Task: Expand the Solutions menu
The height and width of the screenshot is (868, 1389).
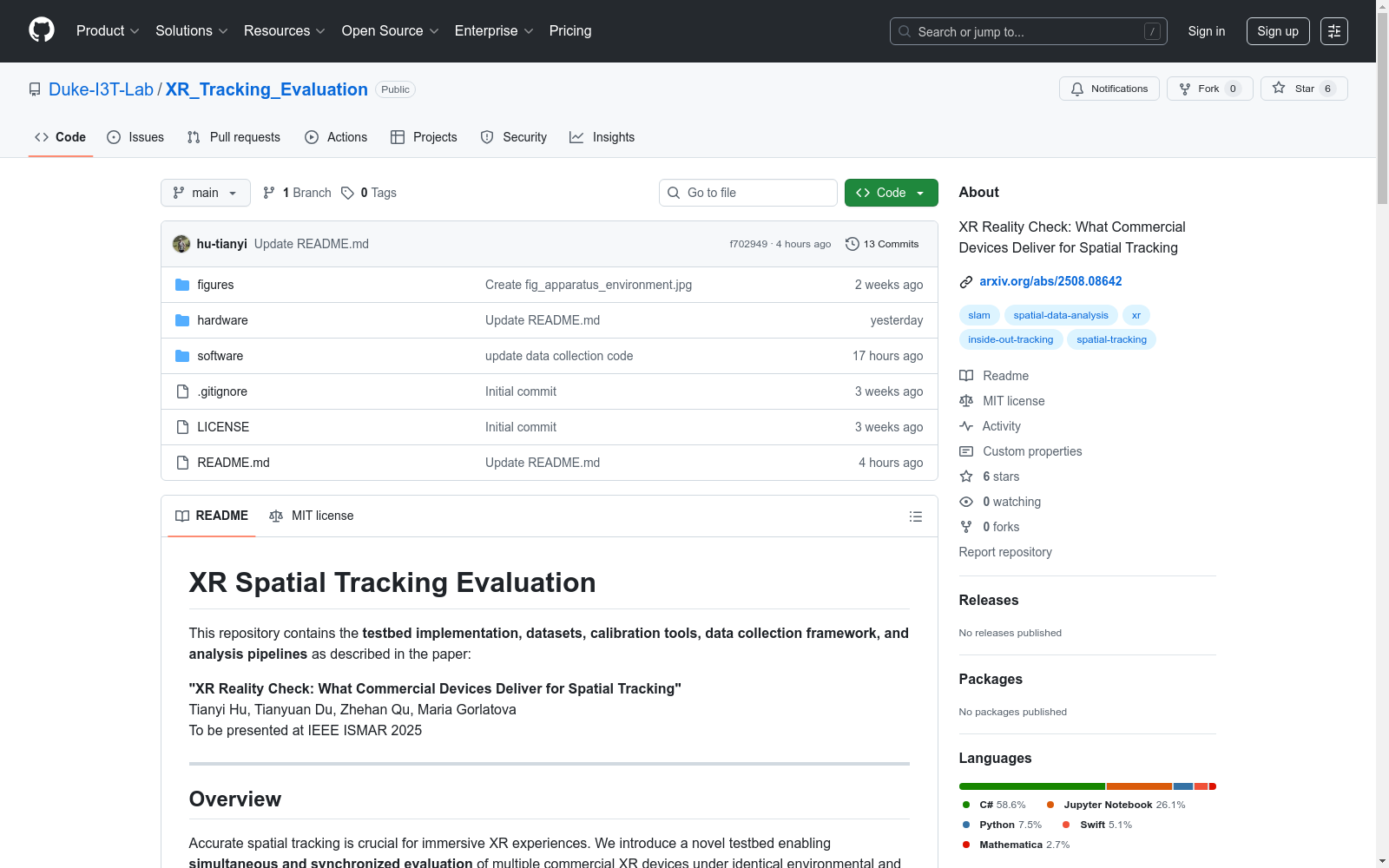Action: point(192,31)
